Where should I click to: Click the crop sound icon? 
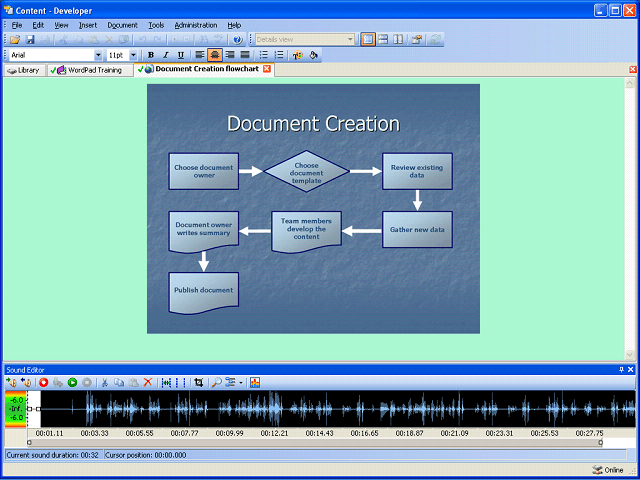[x=199, y=382]
